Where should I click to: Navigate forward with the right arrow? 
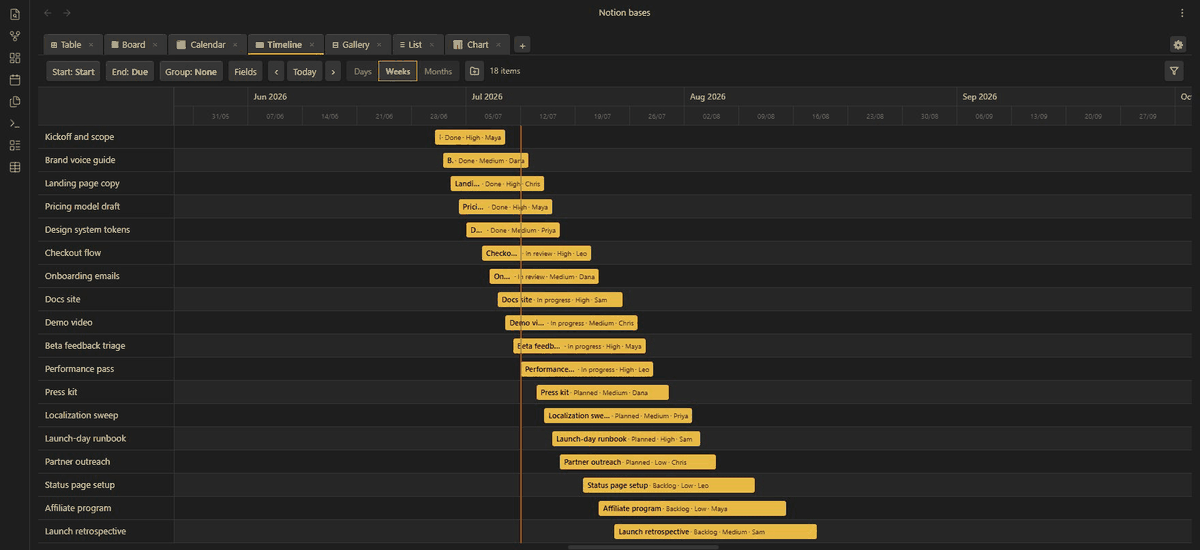click(67, 13)
